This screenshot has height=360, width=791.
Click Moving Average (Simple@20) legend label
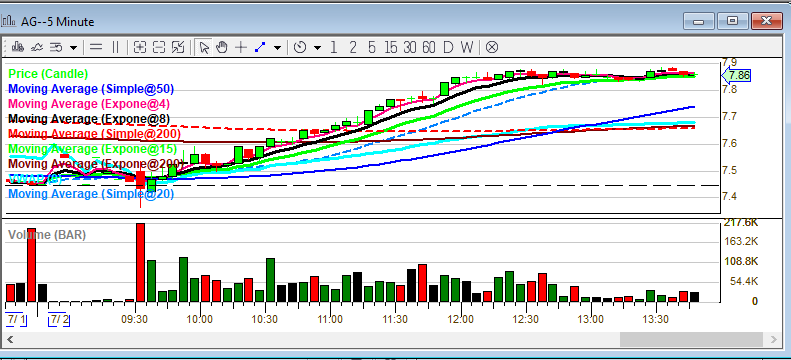91,194
